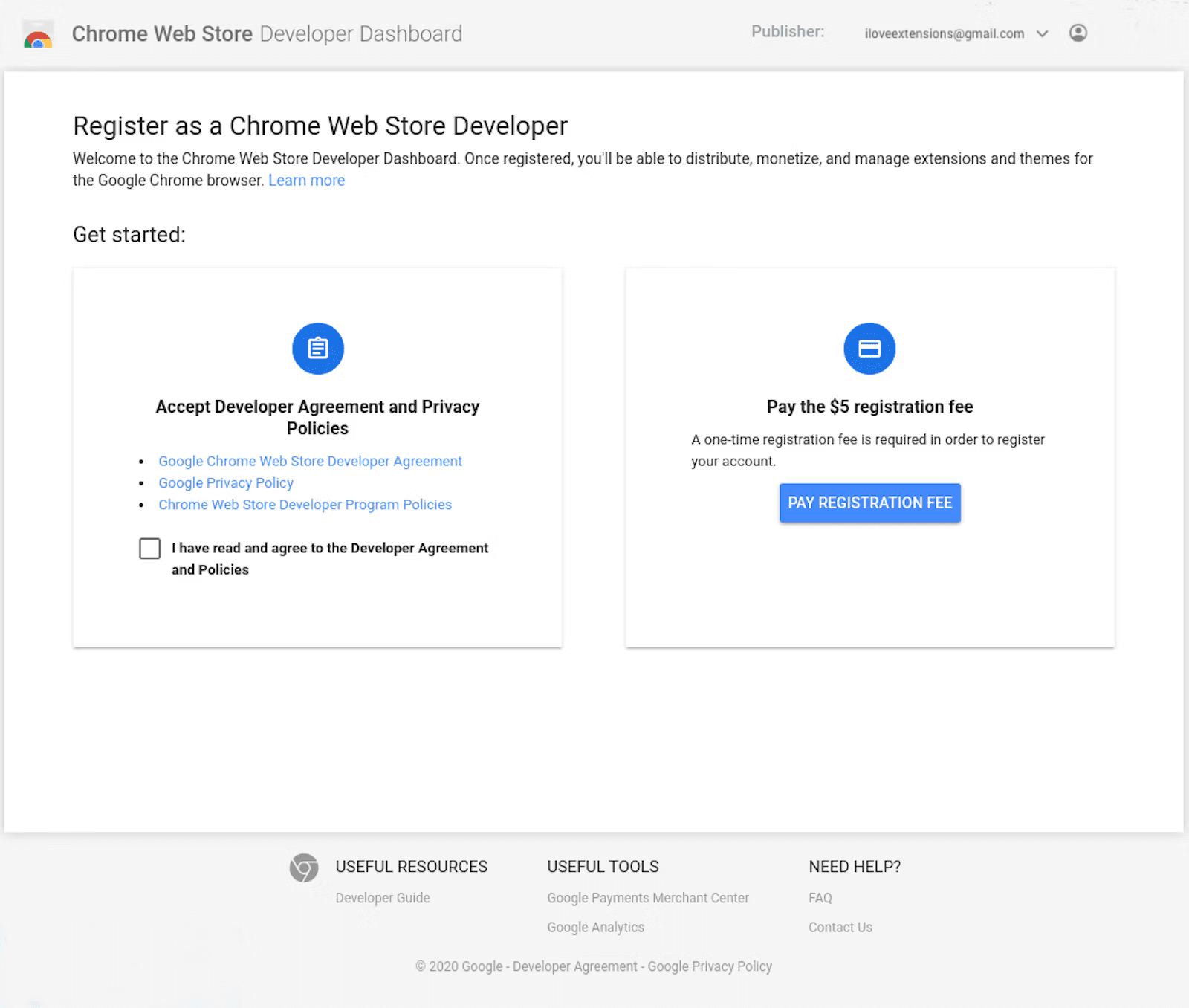This screenshot has width=1189, height=1008.
Task: Click the Developer Agreement footer link
Action: (574, 966)
